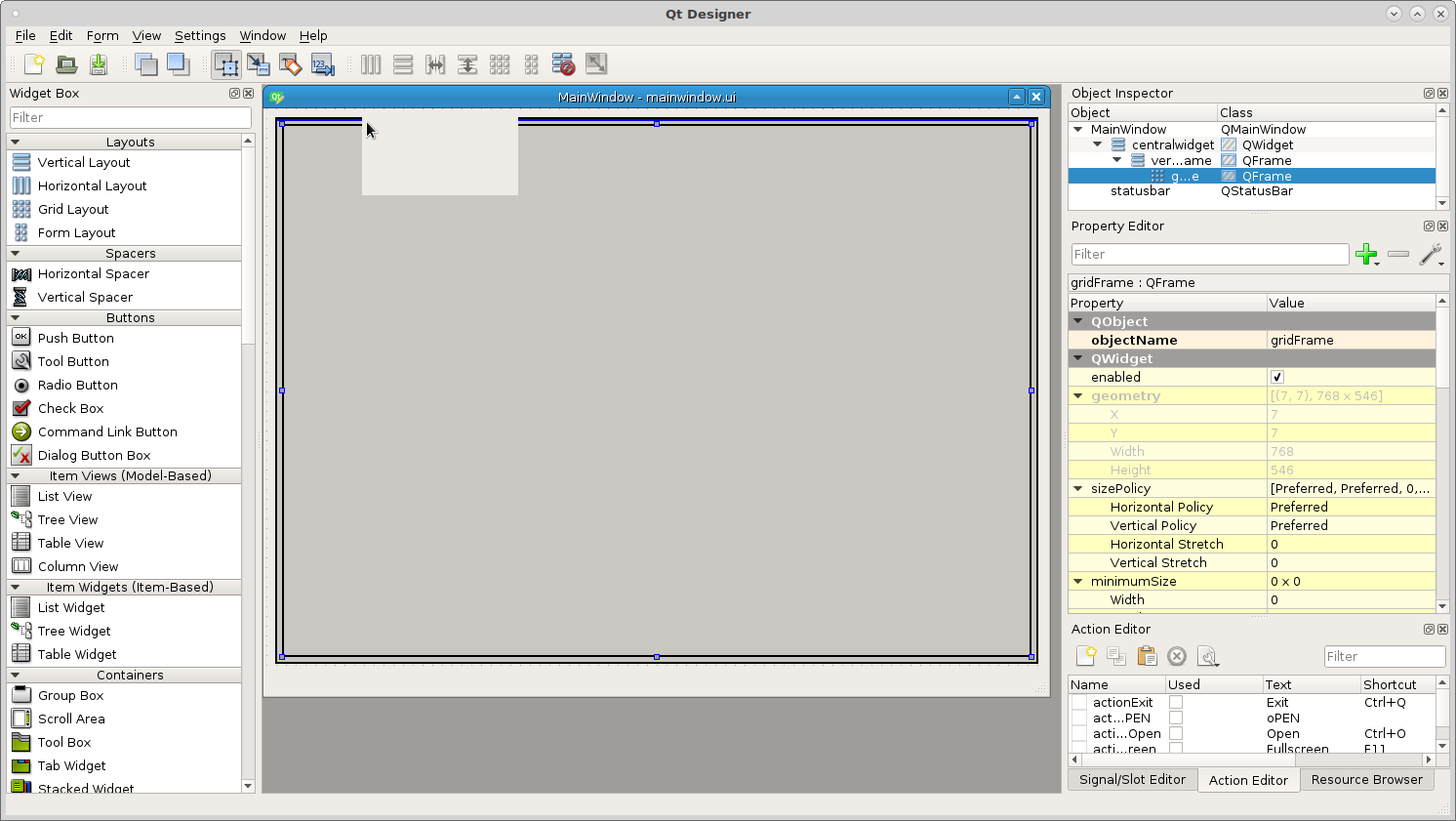Screen dimensions: 1456x821
Task: Collapse MainWindow node in Object Inspector
Action: [1078, 129]
